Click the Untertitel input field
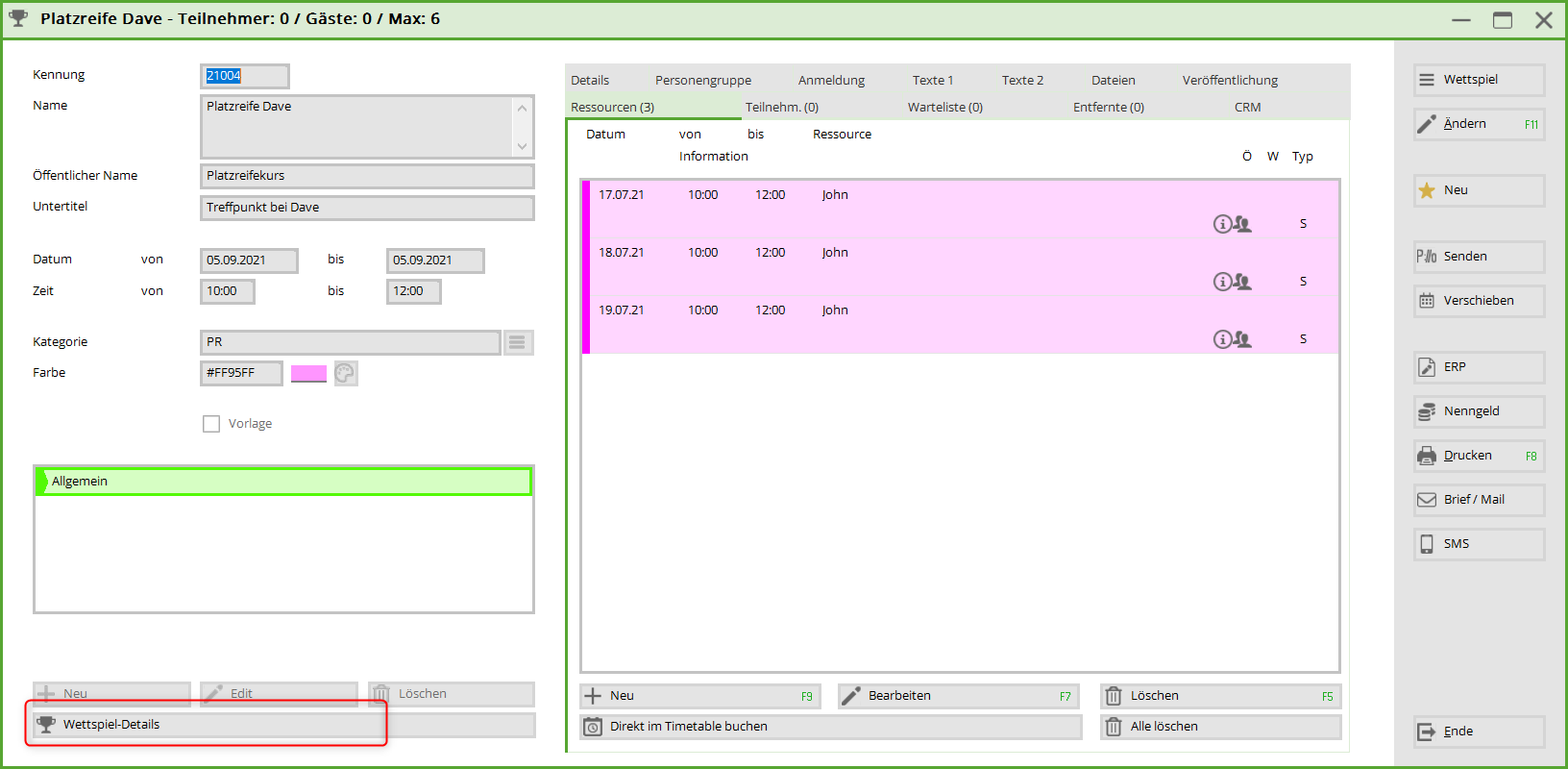 (x=366, y=208)
